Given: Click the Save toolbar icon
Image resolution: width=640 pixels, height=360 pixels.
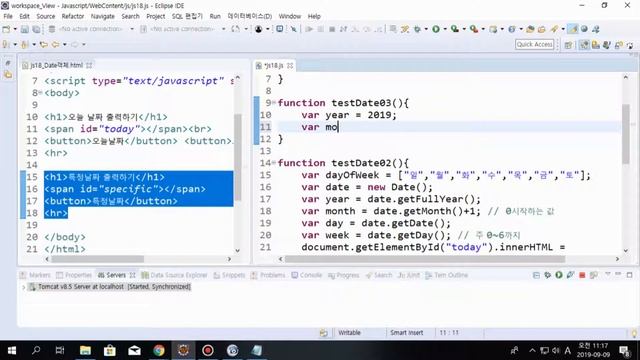Looking at the screenshot, I should tap(24, 29).
